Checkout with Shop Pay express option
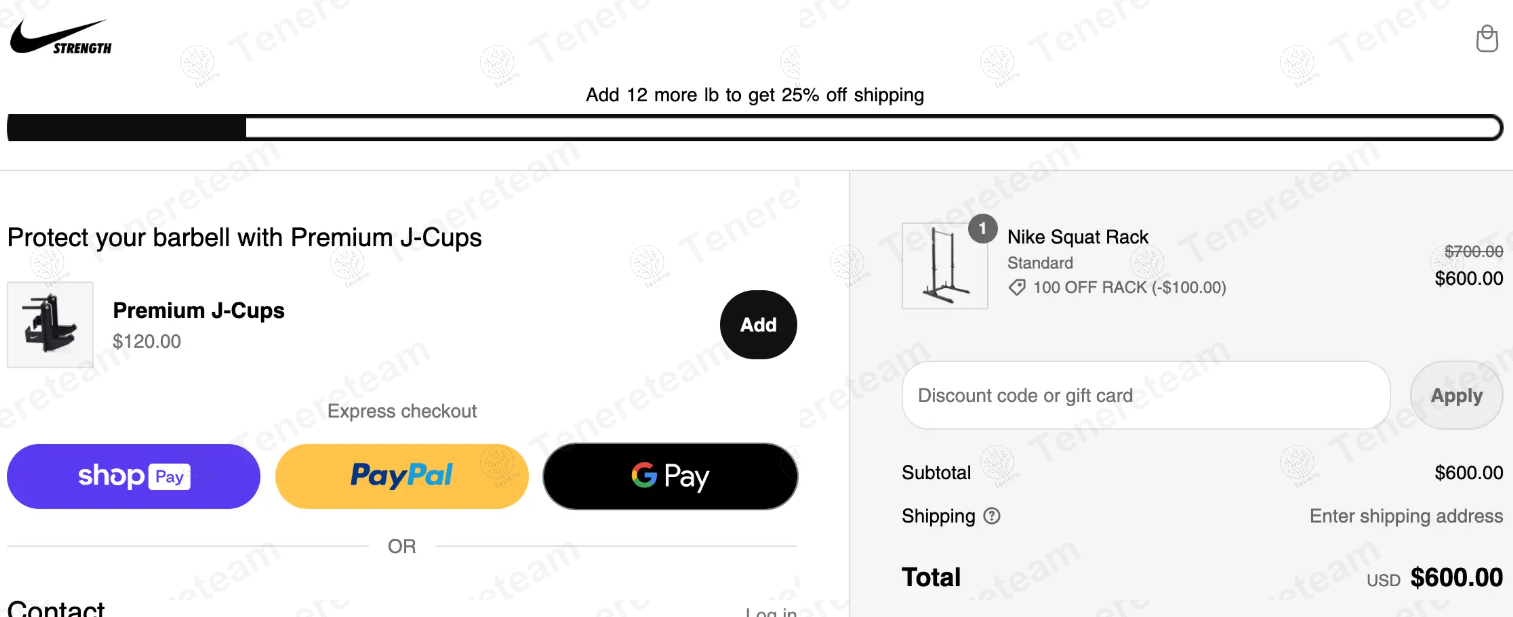The width and height of the screenshot is (1513, 617). [x=133, y=476]
